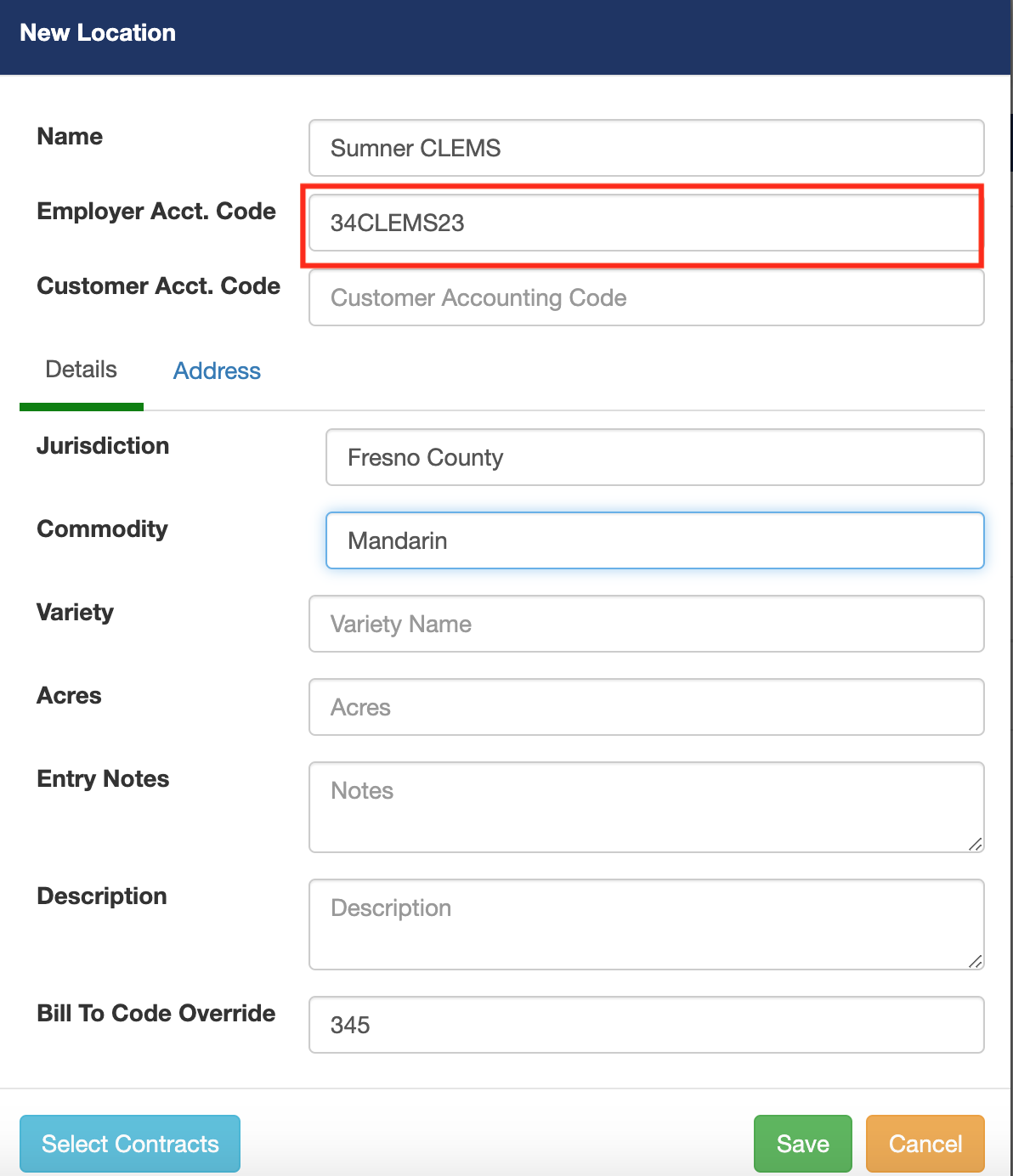Click the Customer Acct. Code label text
This screenshot has width=1013, height=1176.
click(x=159, y=286)
